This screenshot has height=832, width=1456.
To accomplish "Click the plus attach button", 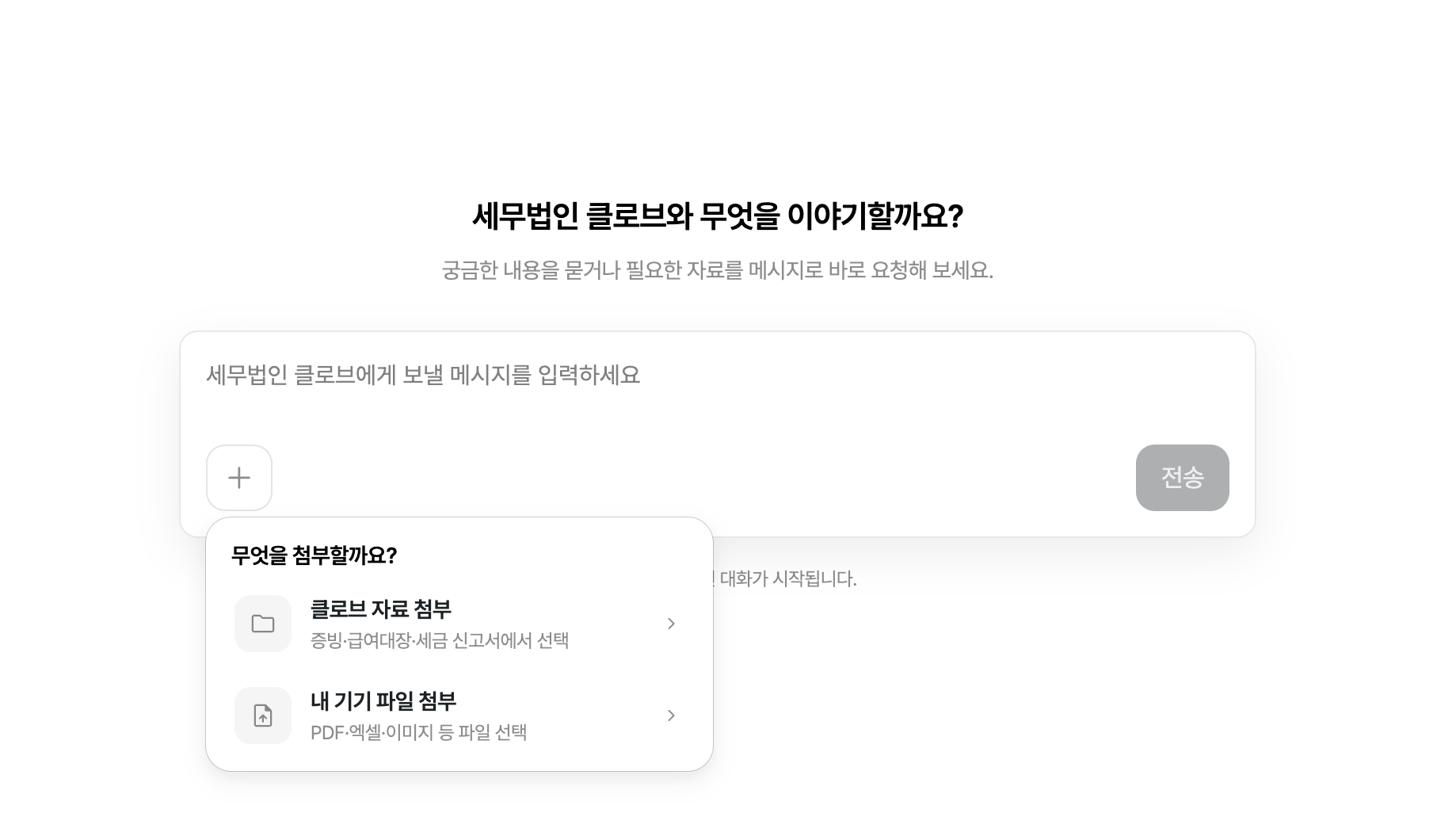I will pos(239,478).
